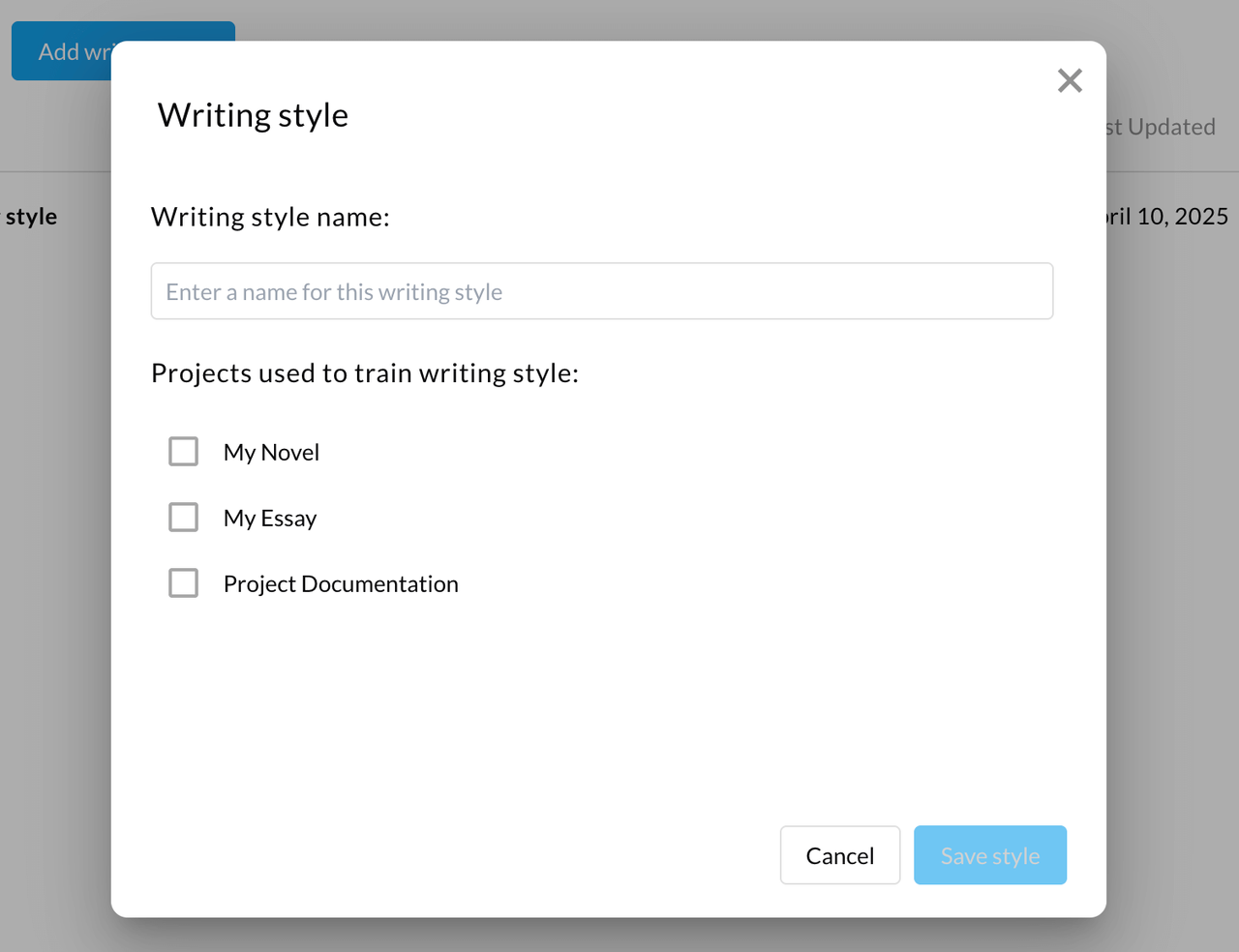Close the Writing style dialog with X
1239x952 pixels.
point(1070,80)
